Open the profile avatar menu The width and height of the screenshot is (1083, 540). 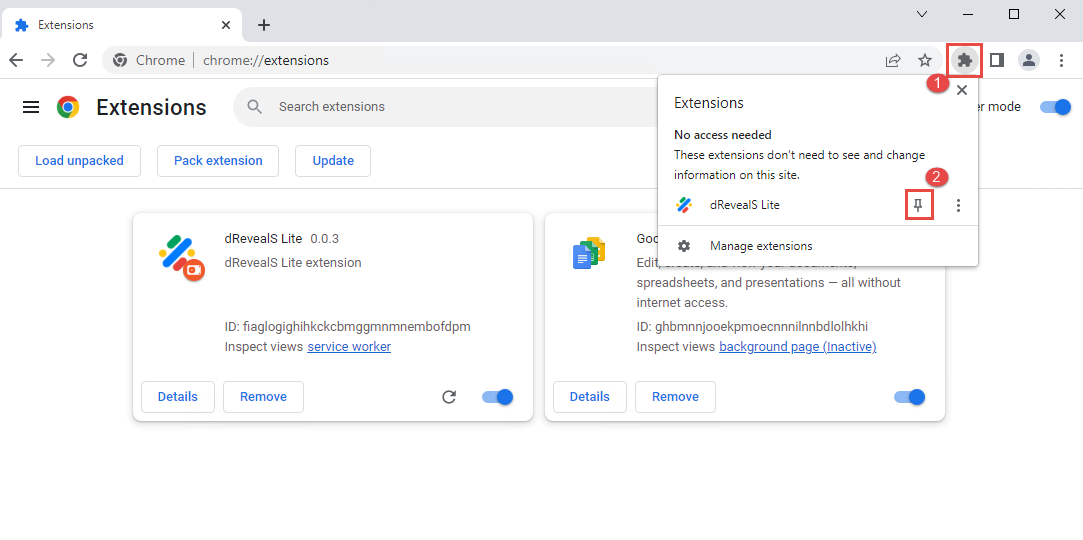pos(1029,60)
